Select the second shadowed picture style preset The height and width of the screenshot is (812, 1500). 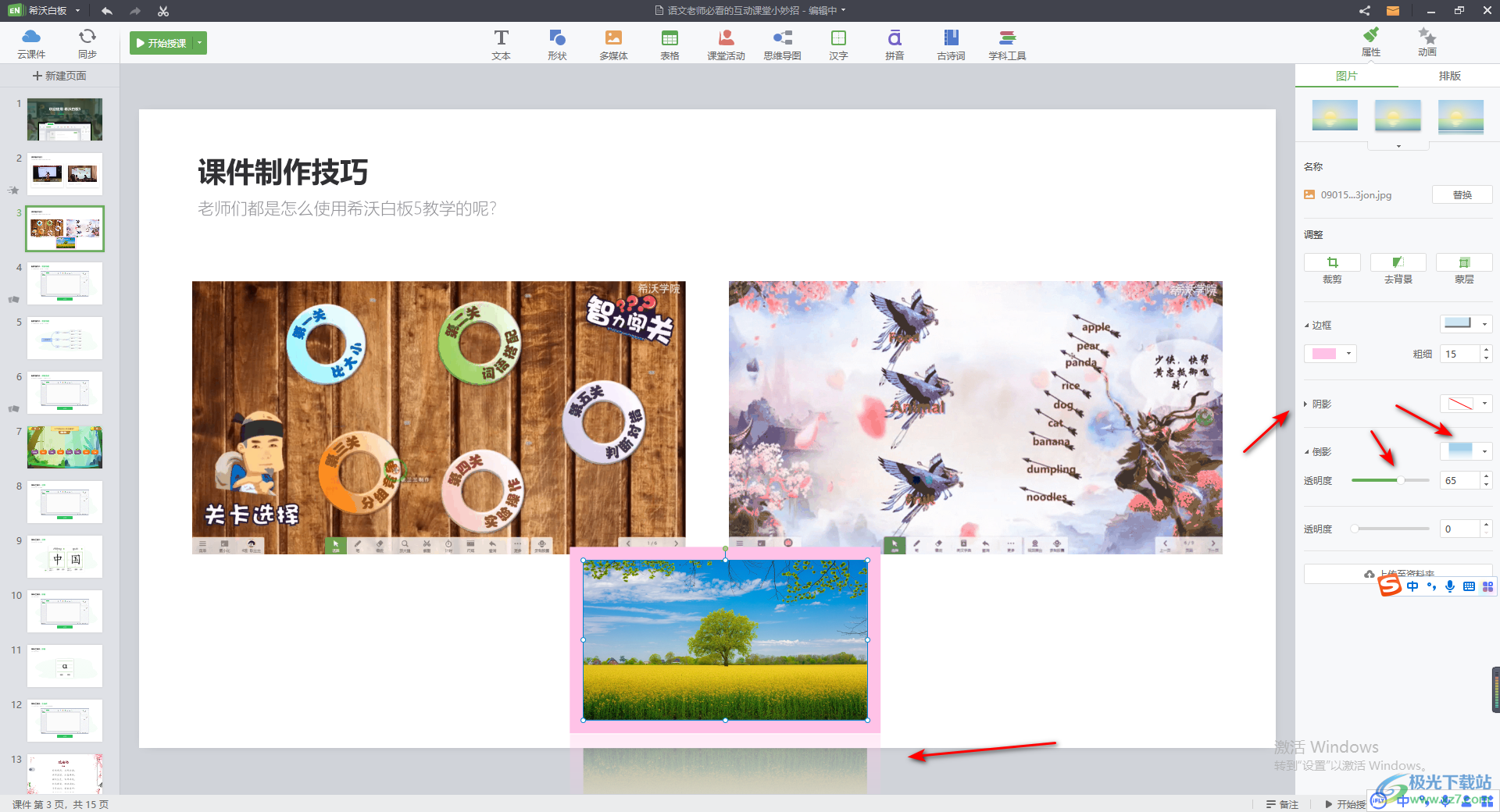[1398, 115]
